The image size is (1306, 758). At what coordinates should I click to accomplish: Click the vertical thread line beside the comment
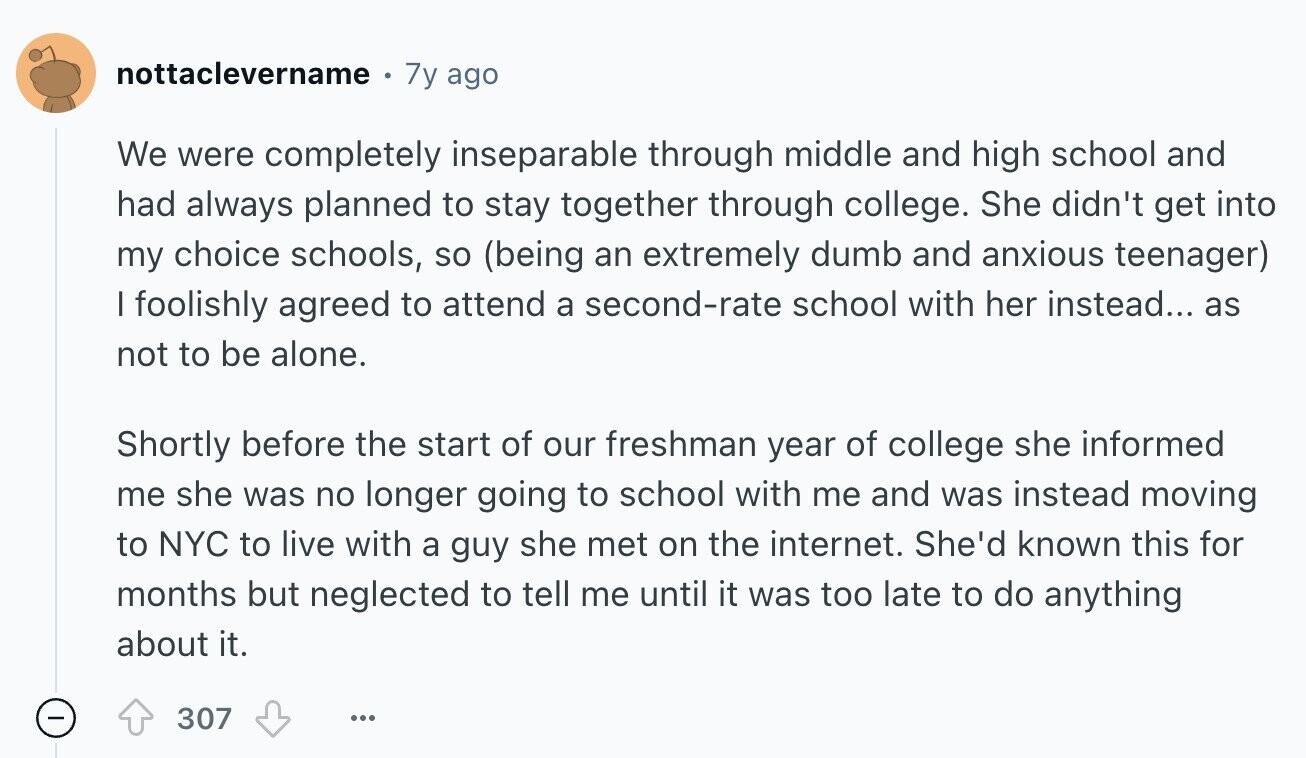(x=56, y=410)
